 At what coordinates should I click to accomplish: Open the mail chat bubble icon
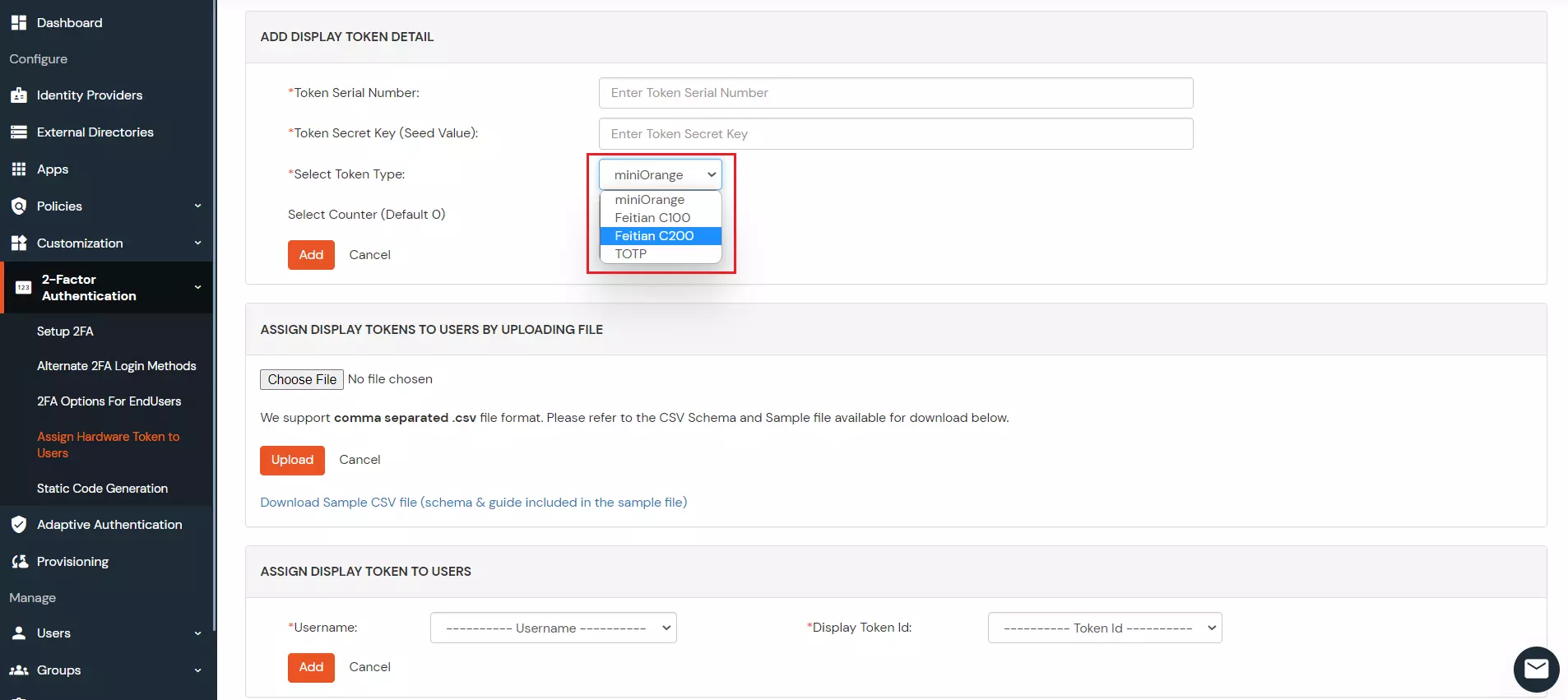coord(1536,670)
